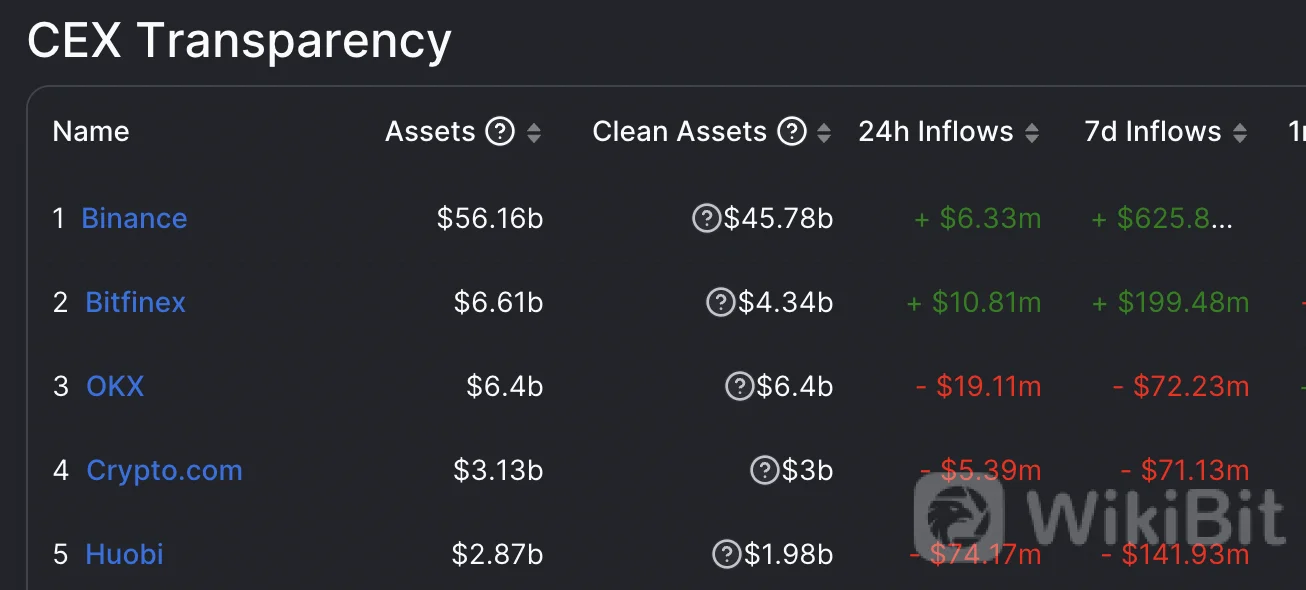Image resolution: width=1306 pixels, height=590 pixels.
Task: Click the 24h Inflows header label
Action: [936, 132]
